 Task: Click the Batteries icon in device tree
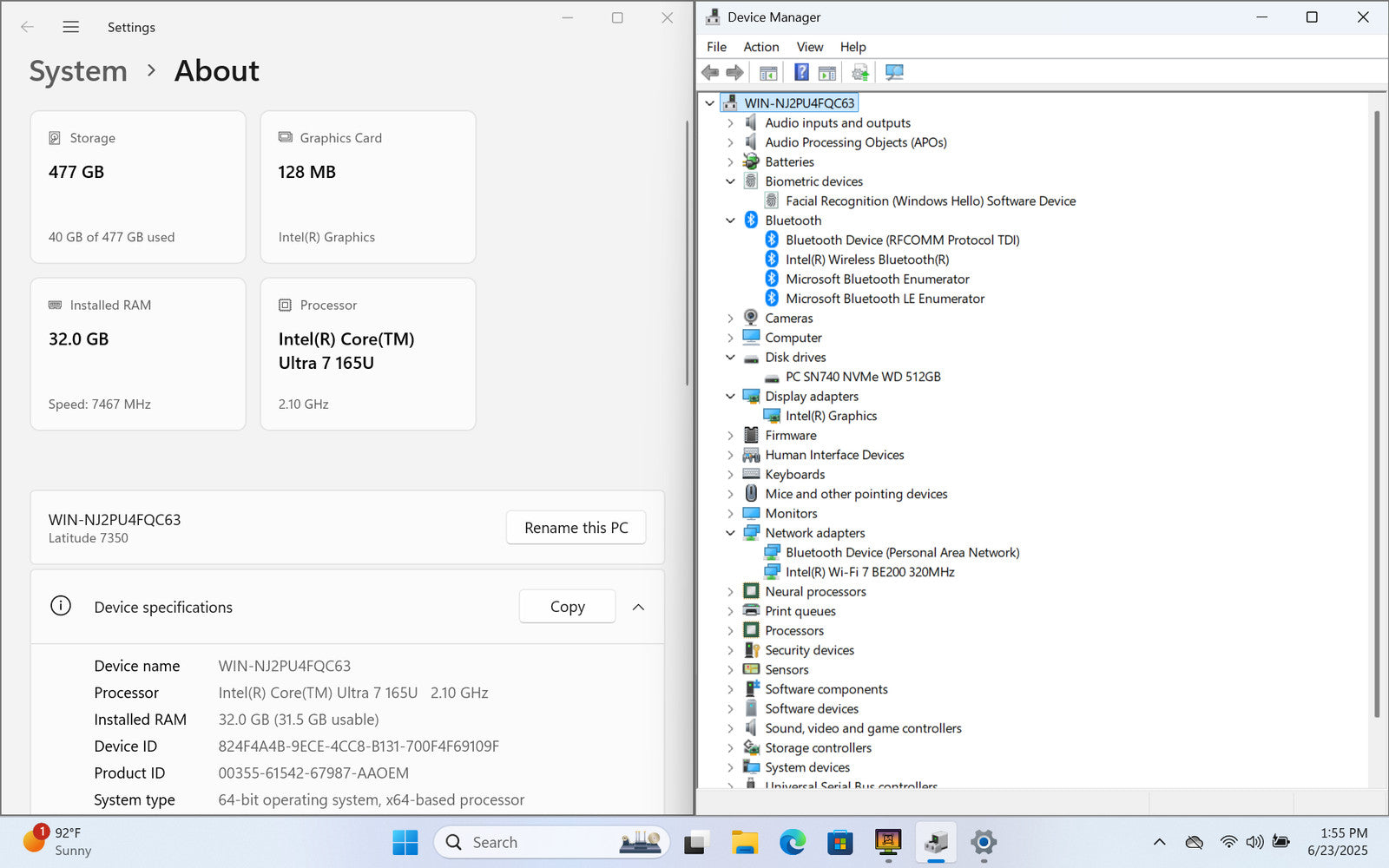(x=751, y=161)
